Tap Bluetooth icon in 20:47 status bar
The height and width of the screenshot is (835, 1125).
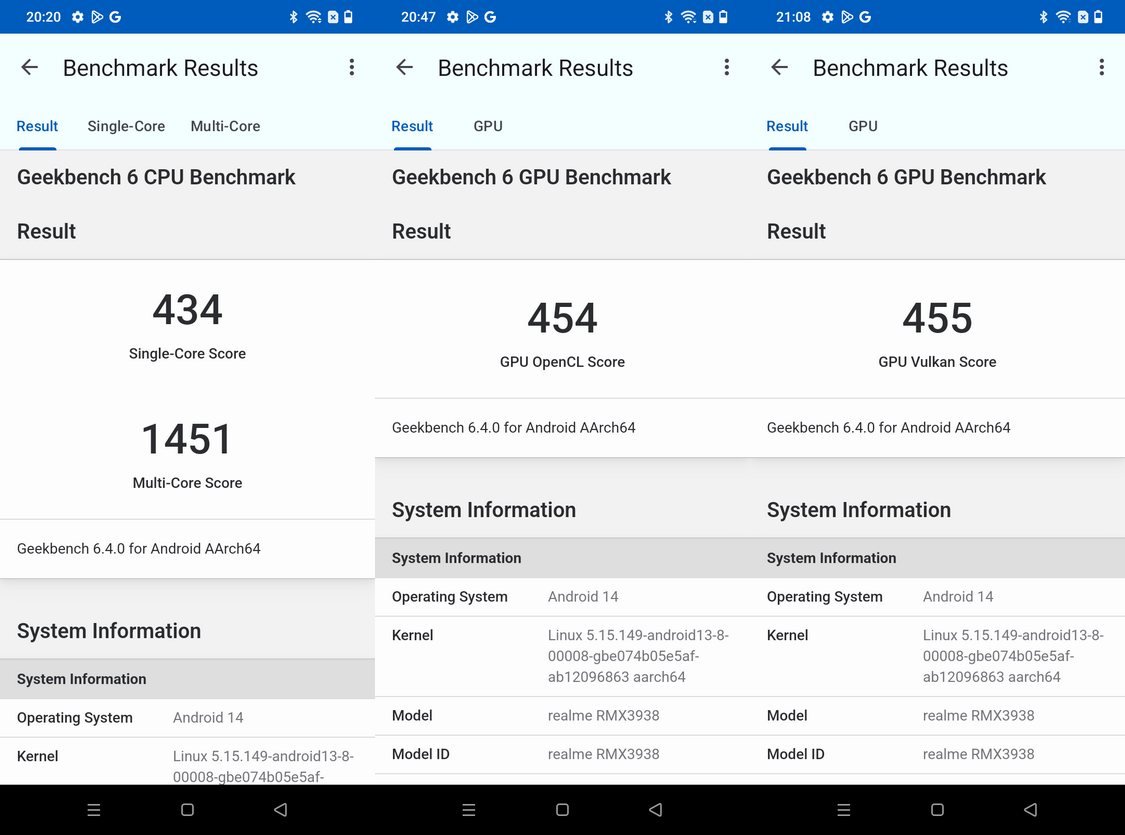(669, 16)
